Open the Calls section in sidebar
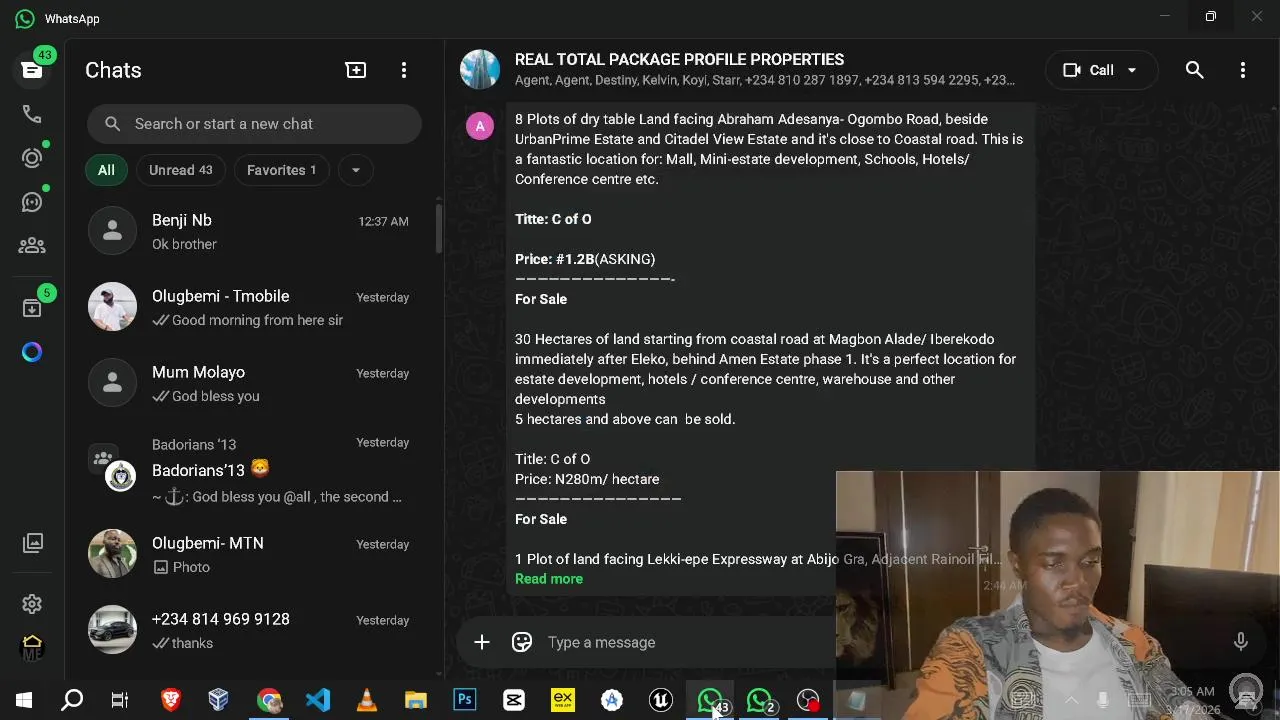 pos(32,114)
